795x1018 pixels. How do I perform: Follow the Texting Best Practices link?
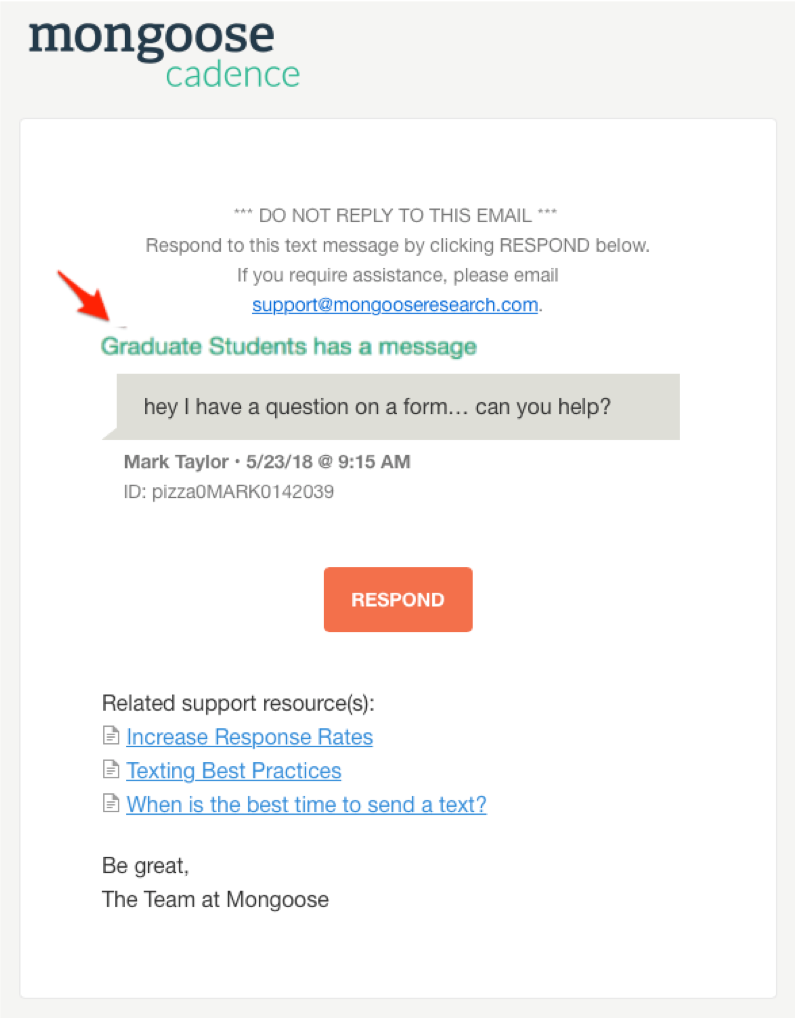point(233,771)
